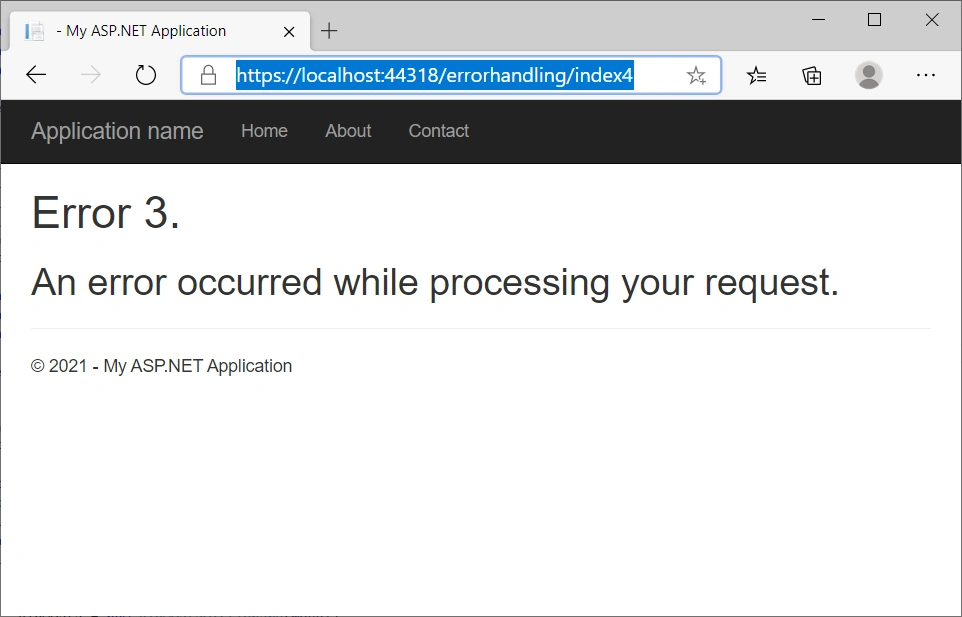Open Settings and more menu
This screenshot has height=617, width=962.
point(925,75)
